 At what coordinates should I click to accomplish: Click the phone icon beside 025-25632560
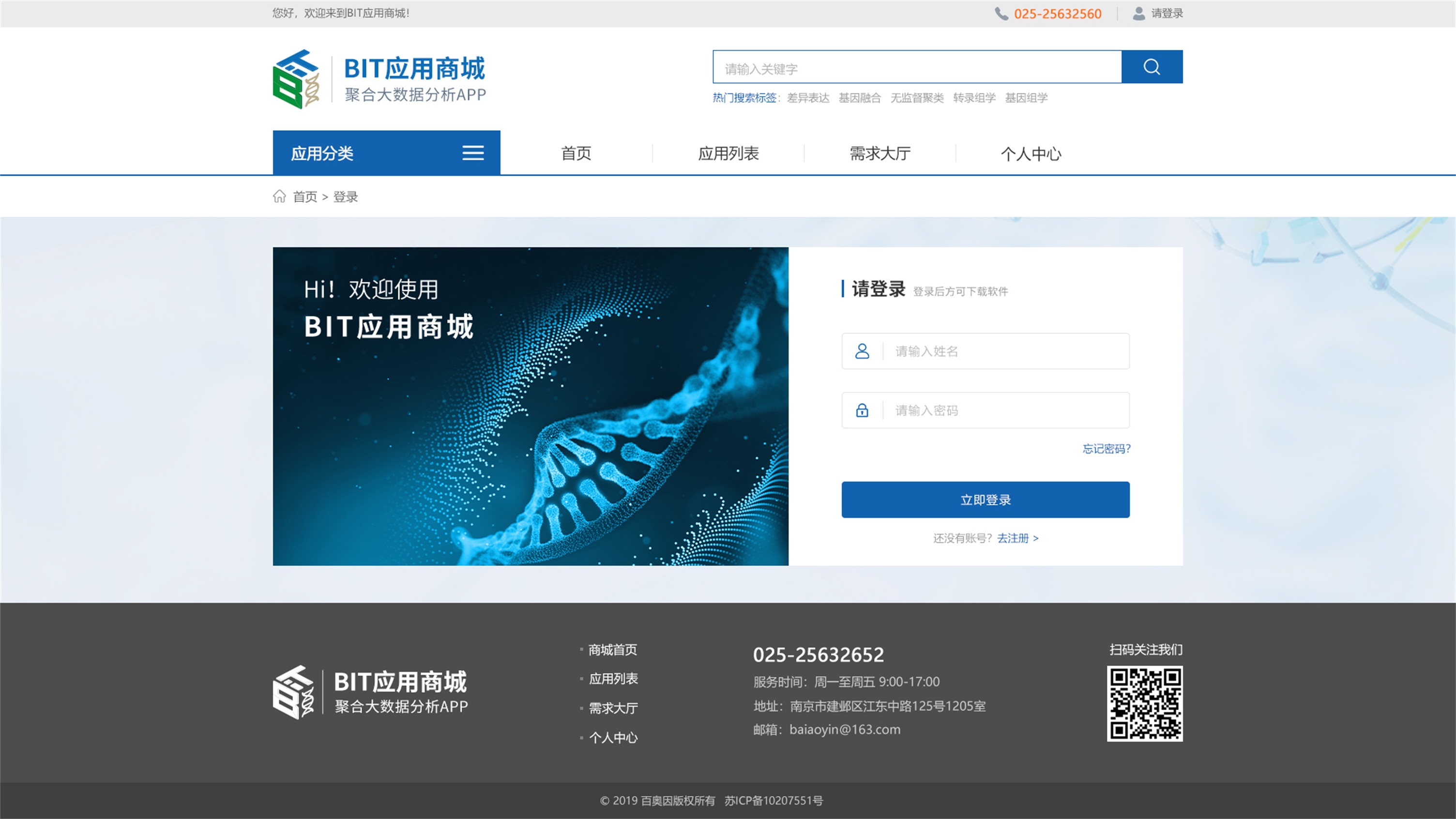tap(1001, 14)
